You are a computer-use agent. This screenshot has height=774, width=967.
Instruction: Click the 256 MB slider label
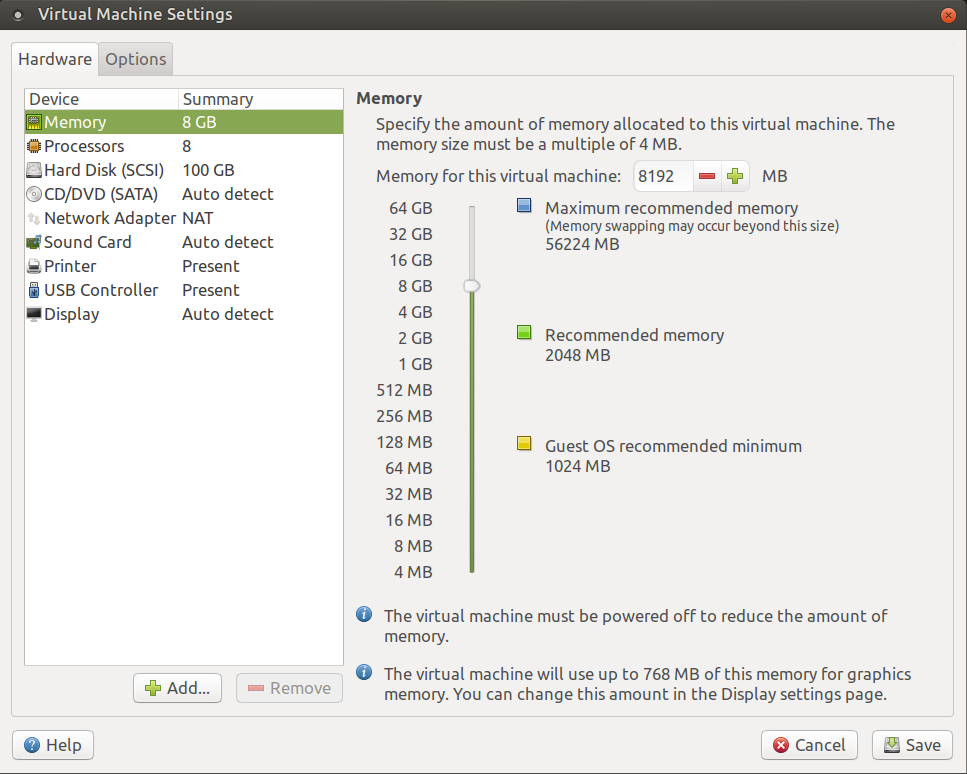pos(405,416)
